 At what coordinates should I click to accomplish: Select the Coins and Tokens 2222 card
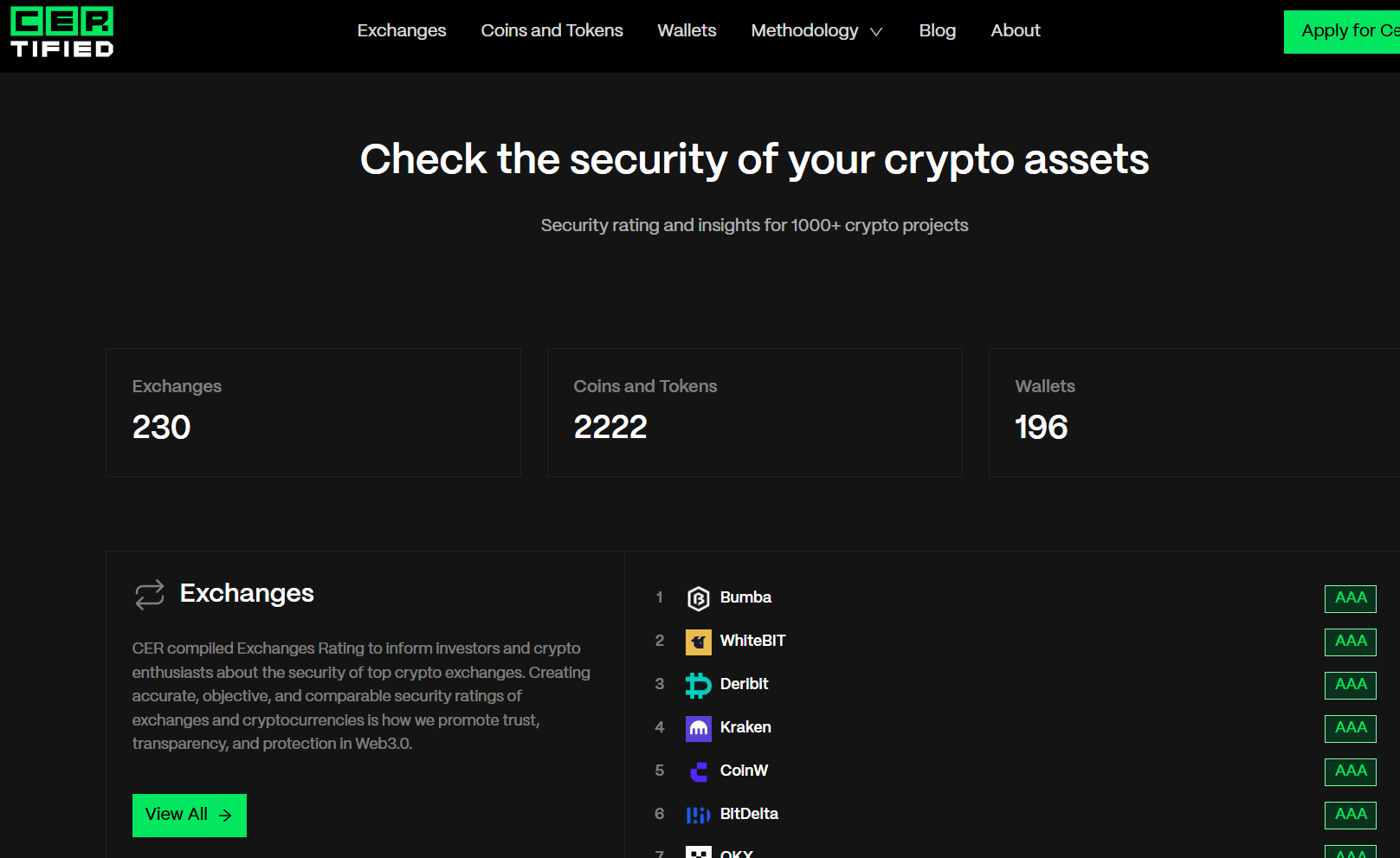tap(754, 412)
